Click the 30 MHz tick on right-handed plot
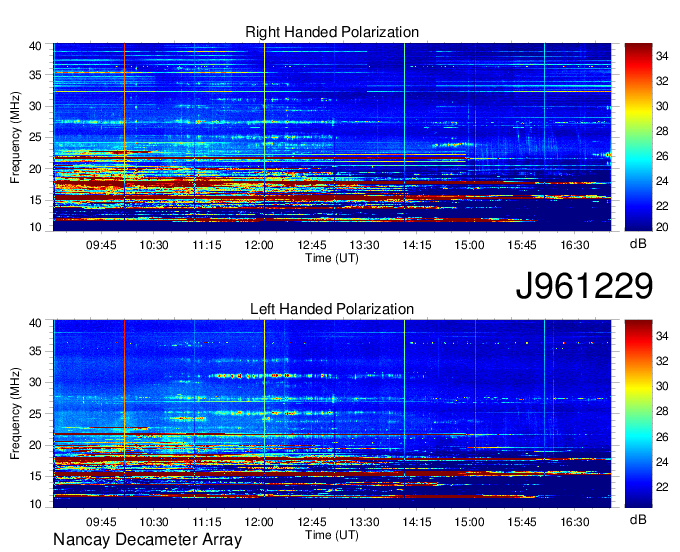Image resolution: width=680 pixels, height=552 pixels. 35,106
